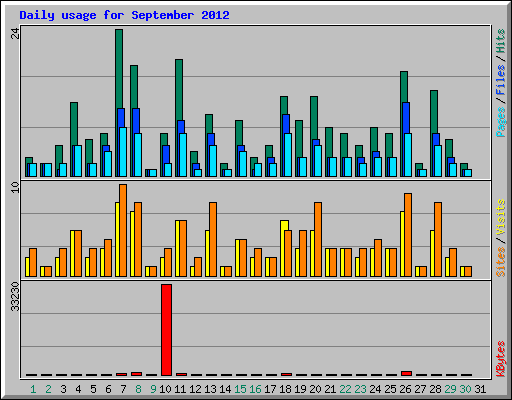Click the yellow "Visits" legend label

point(500,217)
